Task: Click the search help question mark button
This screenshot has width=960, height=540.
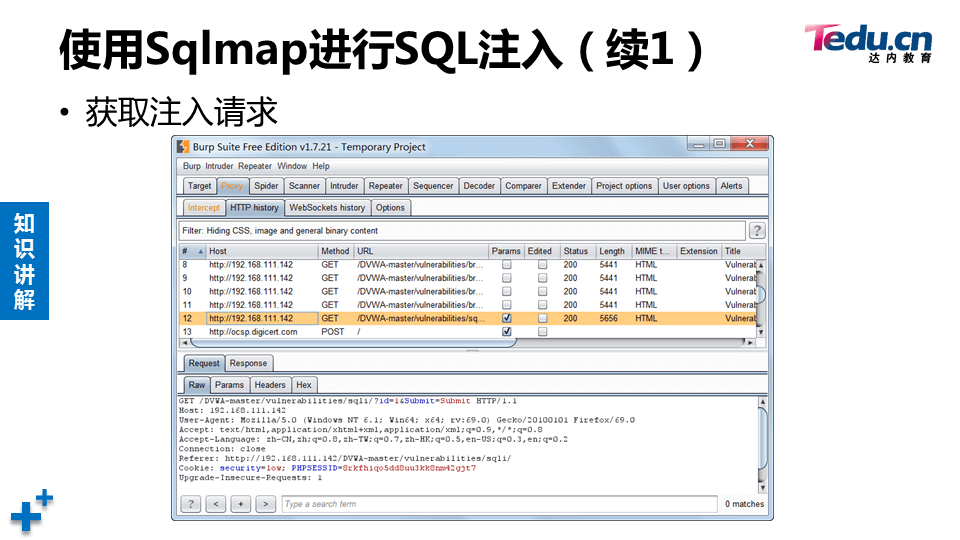Action: 190,504
